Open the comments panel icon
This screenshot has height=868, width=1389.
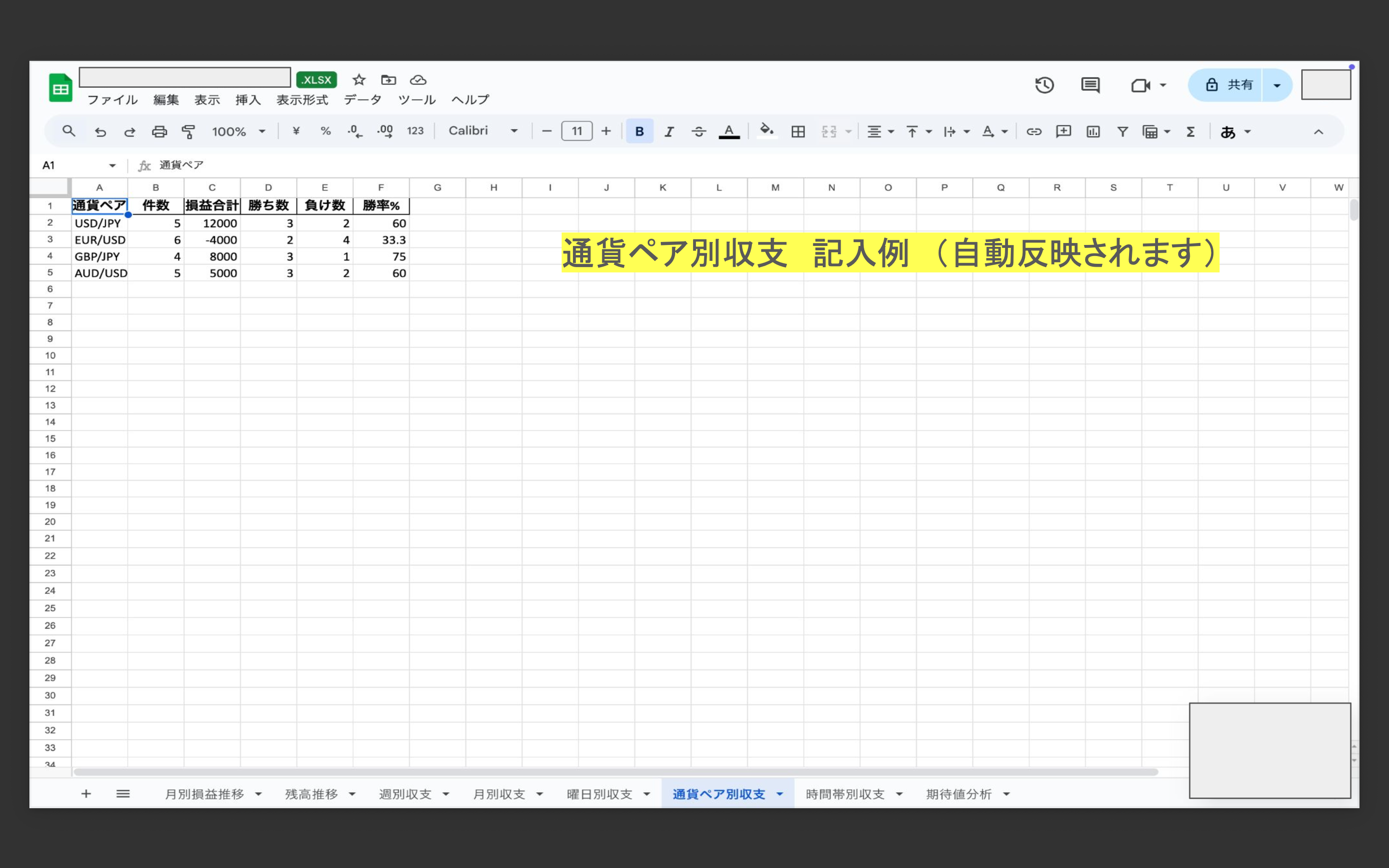coord(1090,85)
